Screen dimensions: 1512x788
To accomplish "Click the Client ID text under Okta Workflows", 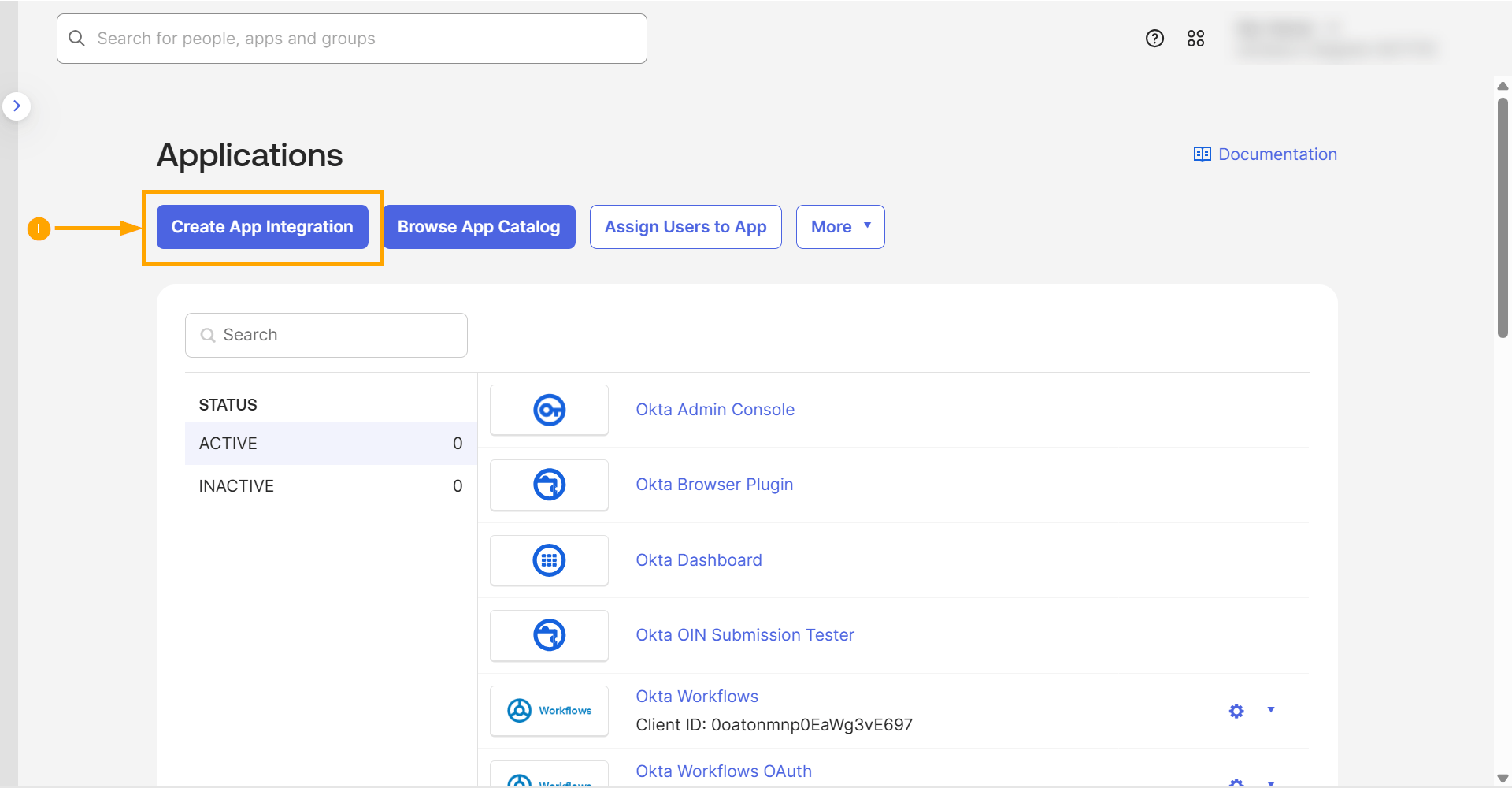I will 774,725.
